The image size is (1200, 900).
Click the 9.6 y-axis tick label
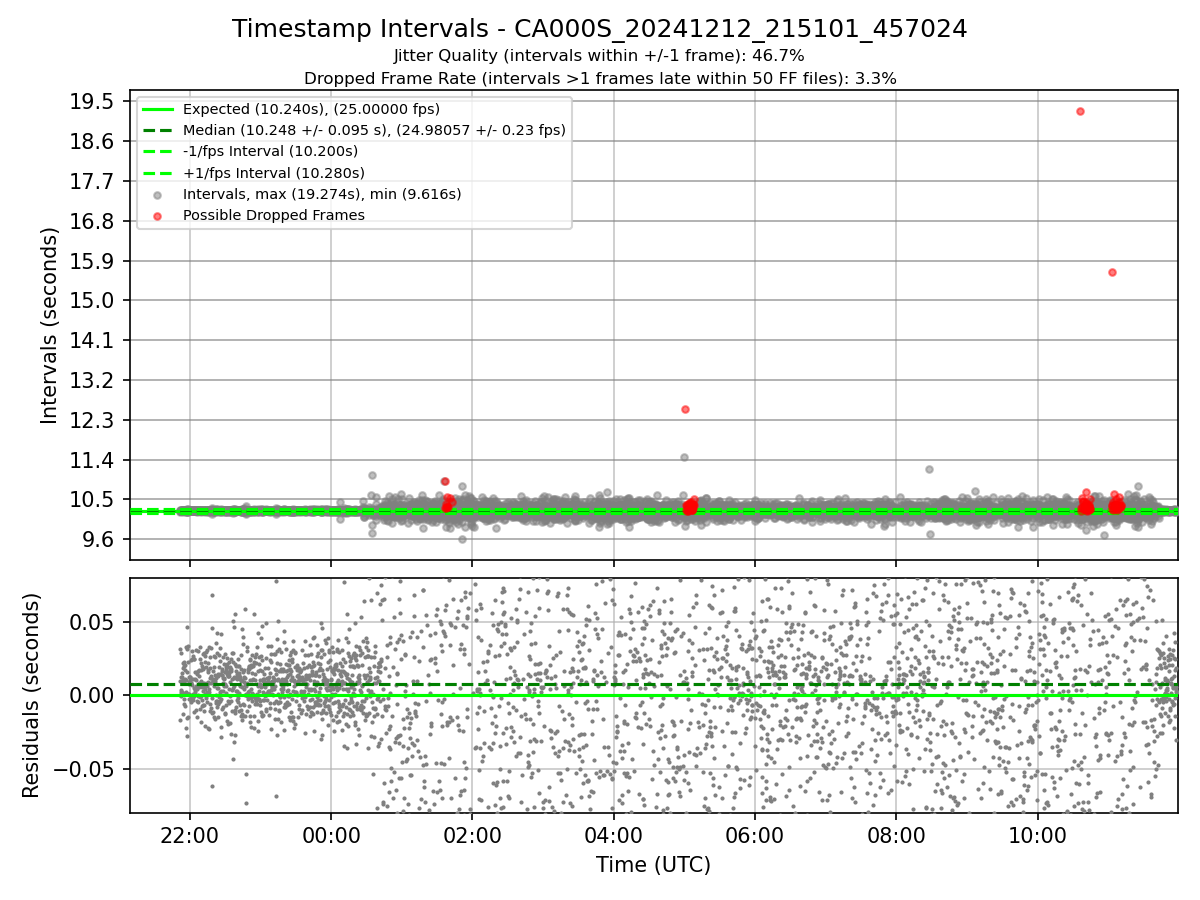[x=97, y=540]
